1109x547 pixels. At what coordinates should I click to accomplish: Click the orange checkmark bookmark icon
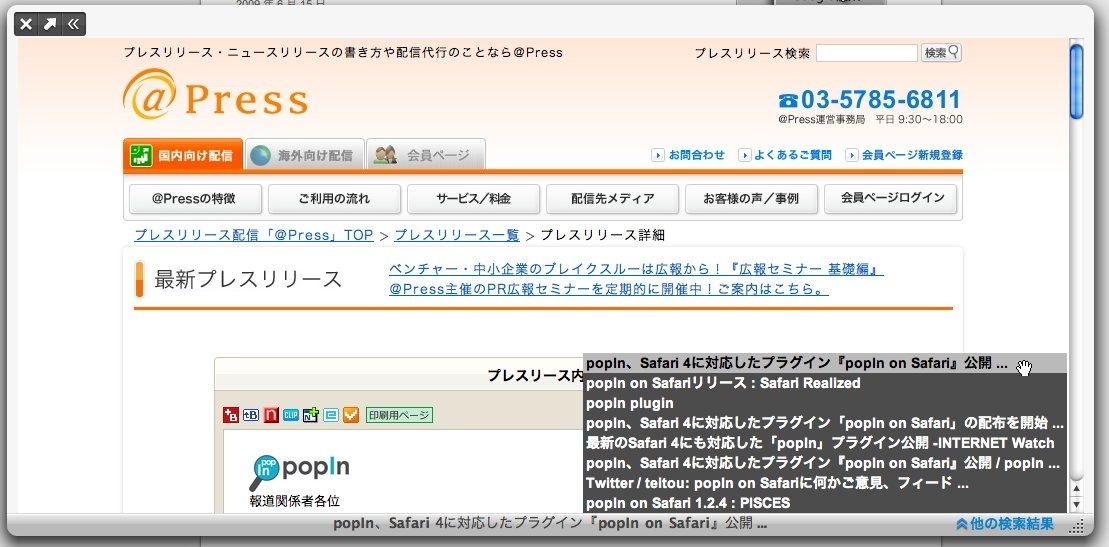[x=351, y=415]
